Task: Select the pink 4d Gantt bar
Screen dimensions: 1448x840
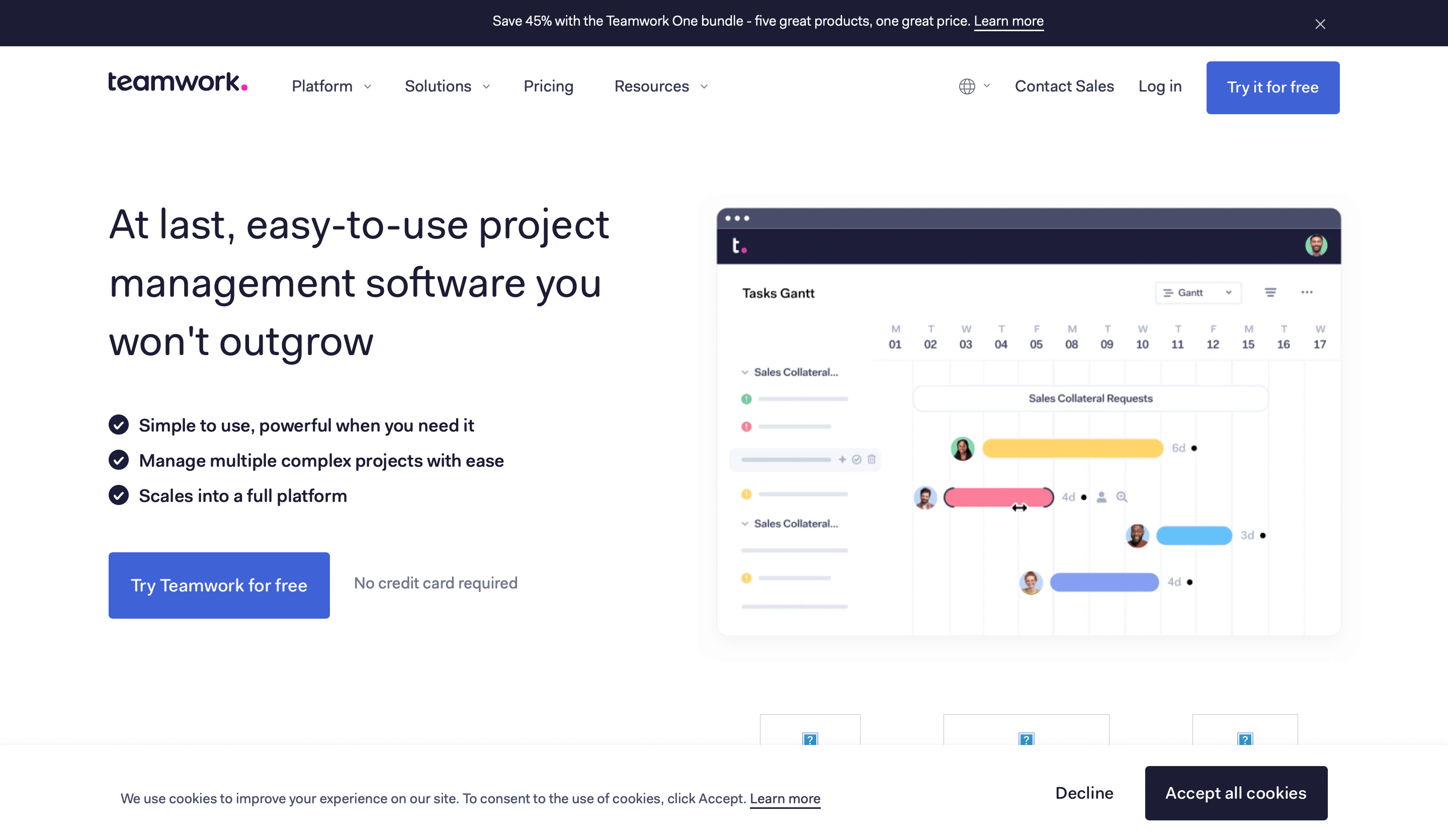Action: click(x=999, y=497)
